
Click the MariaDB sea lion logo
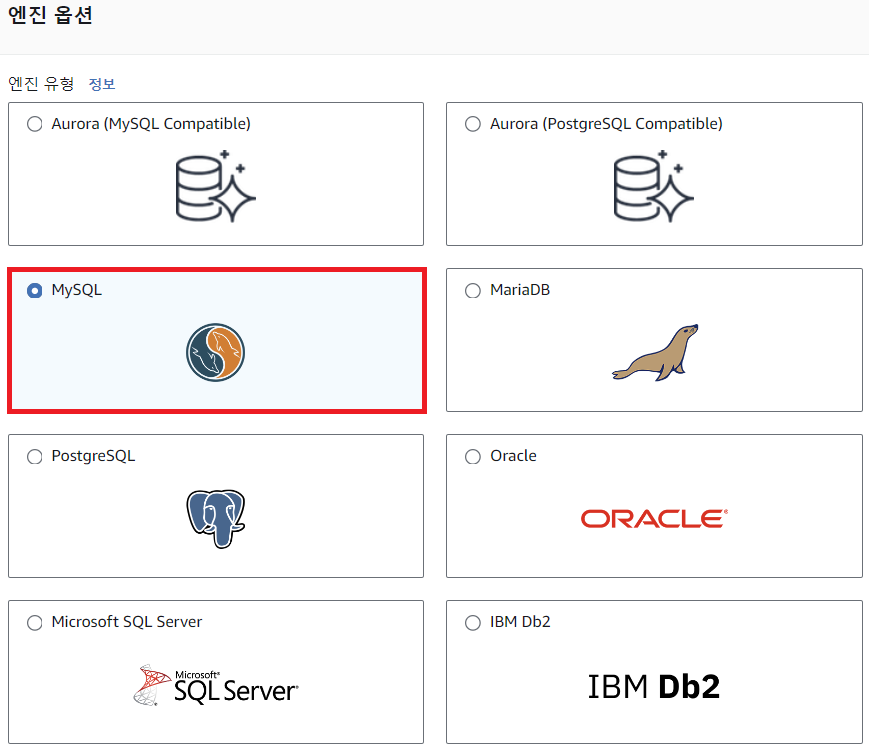[x=655, y=353]
